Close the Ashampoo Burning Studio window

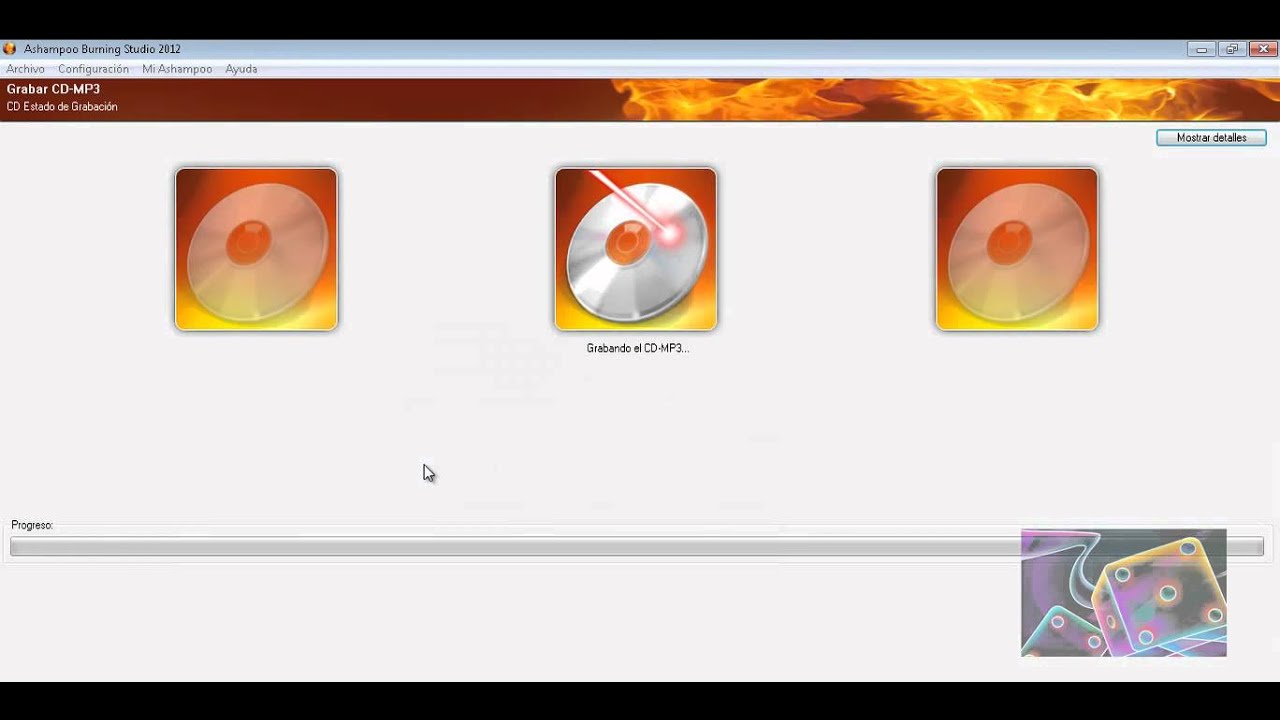1263,49
